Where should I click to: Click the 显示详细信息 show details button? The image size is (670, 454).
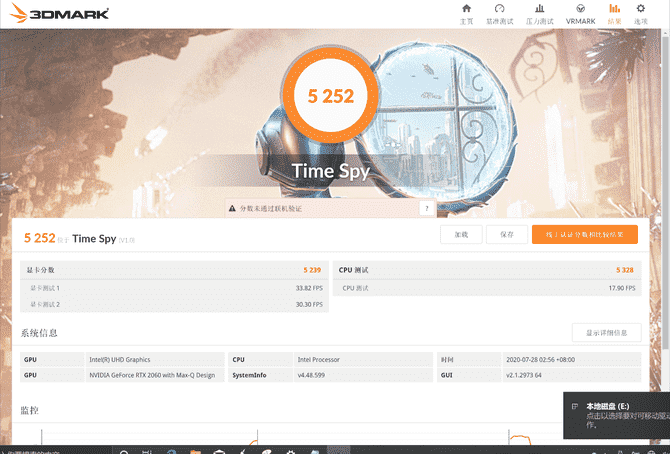click(606, 333)
